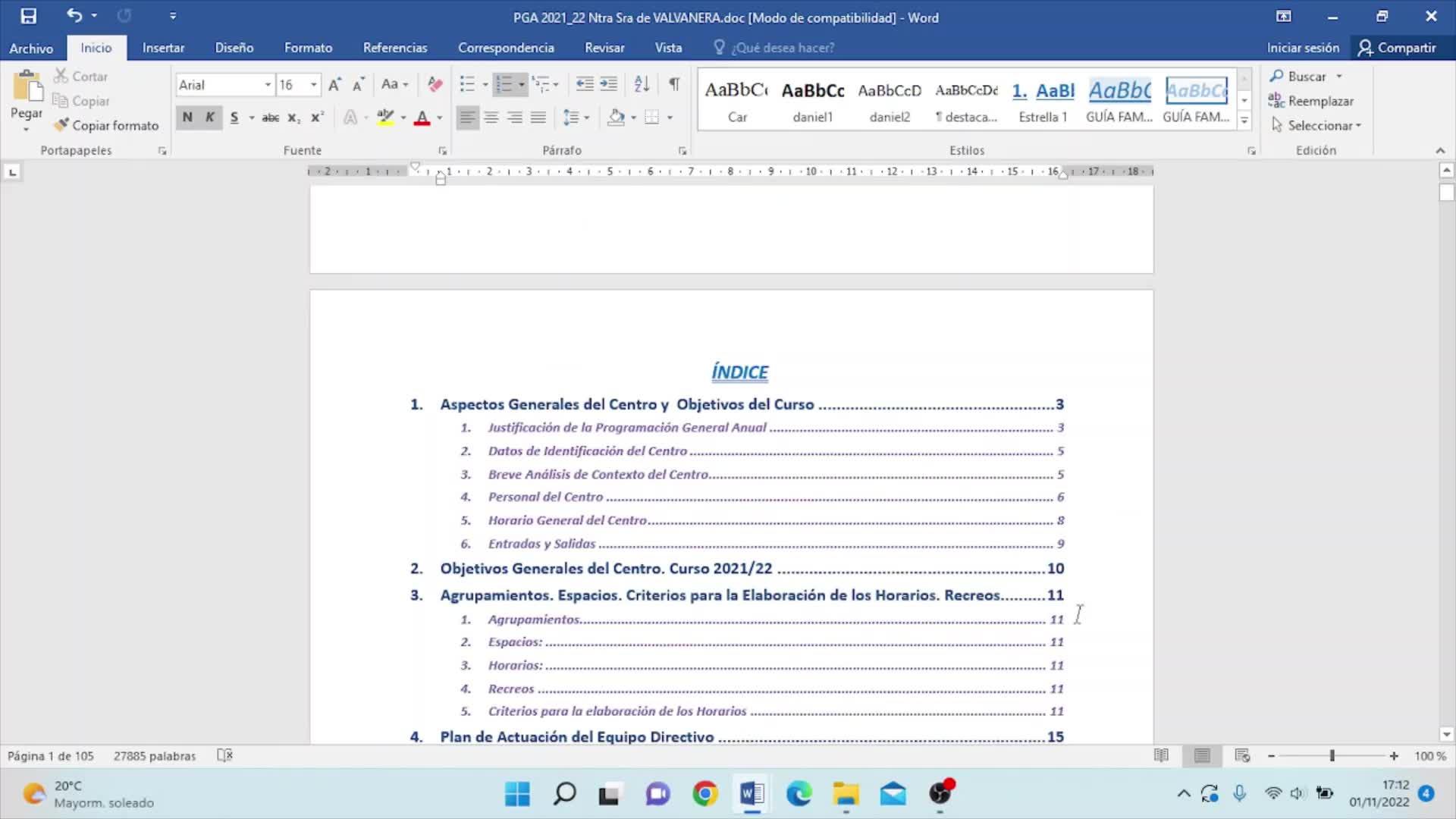
Task: Toggle Bold (N) formatting
Action: [187, 118]
